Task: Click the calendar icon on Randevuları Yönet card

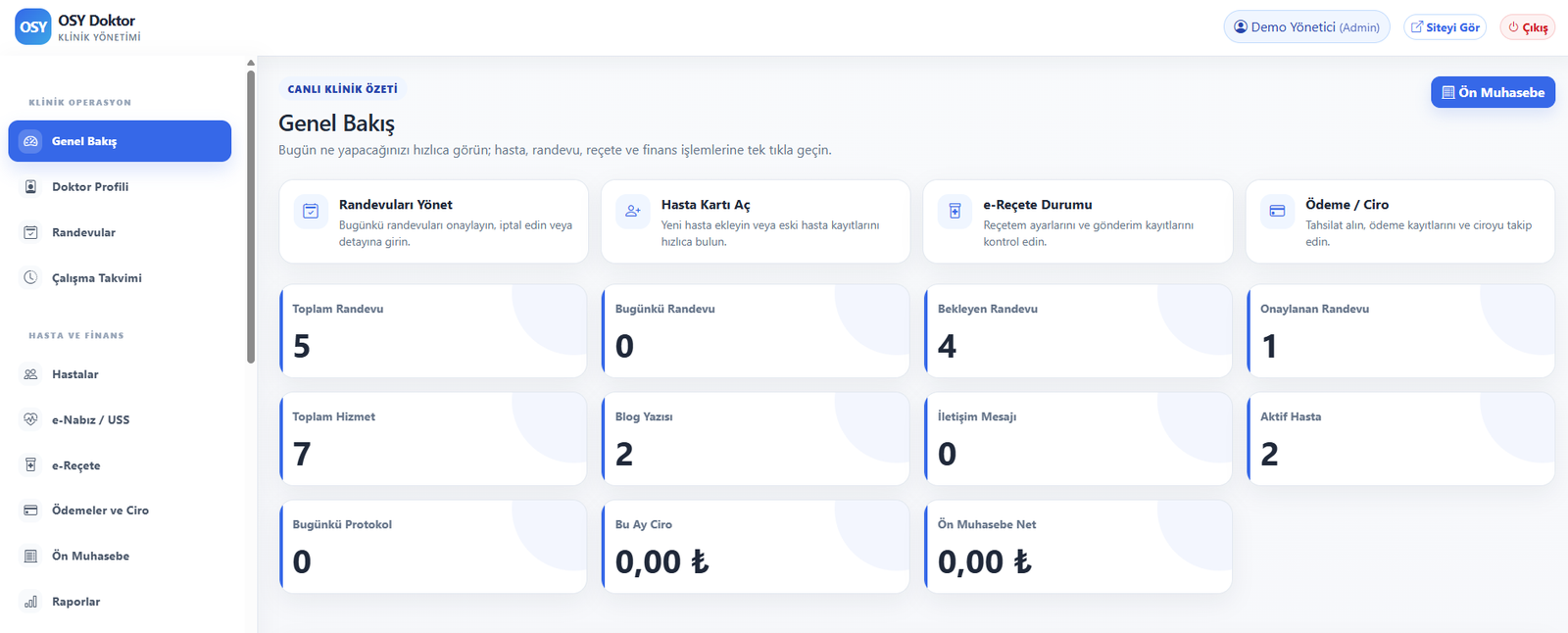Action: point(311,211)
